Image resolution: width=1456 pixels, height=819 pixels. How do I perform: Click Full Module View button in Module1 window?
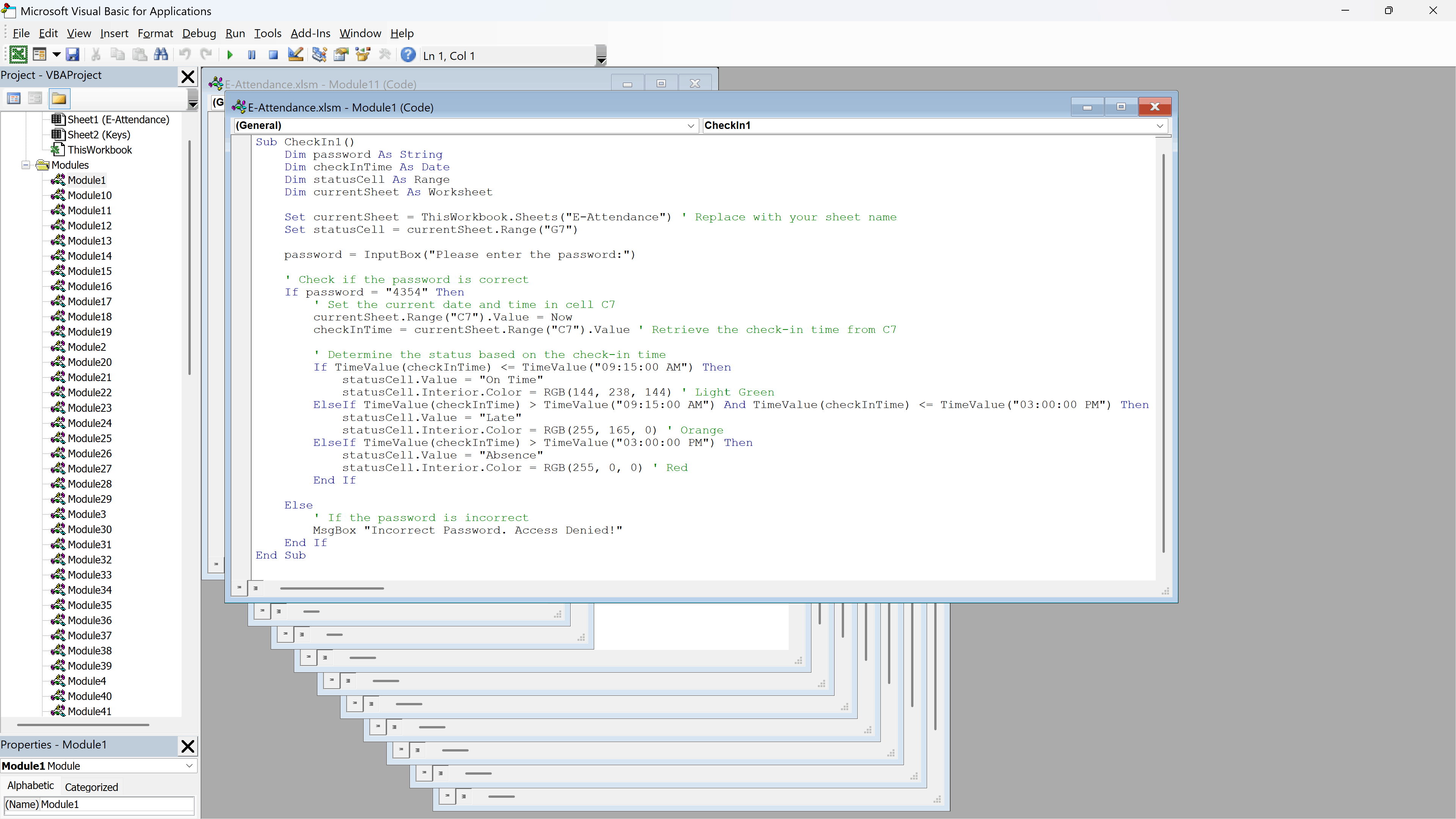coord(256,588)
